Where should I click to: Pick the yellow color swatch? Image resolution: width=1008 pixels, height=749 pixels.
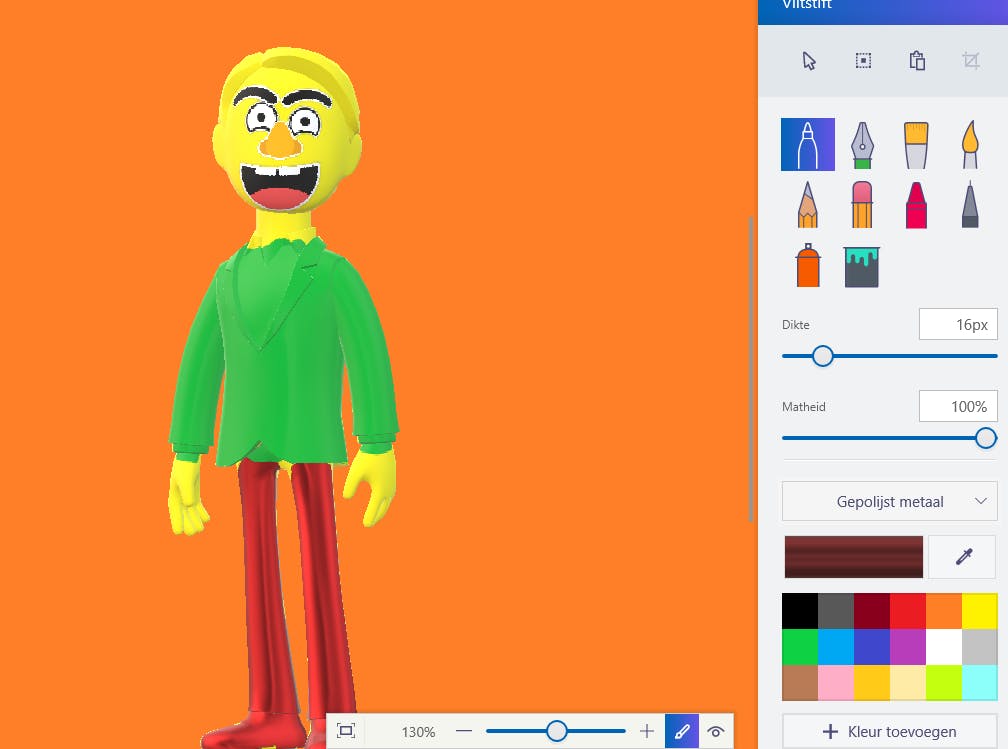980,611
